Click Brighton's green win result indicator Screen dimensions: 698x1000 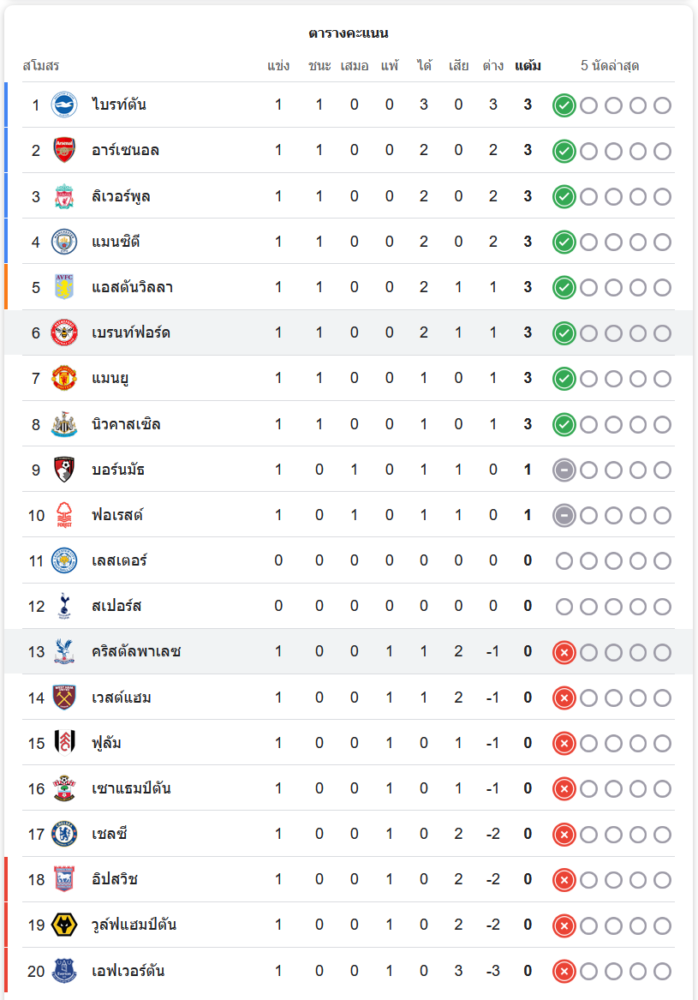564,105
